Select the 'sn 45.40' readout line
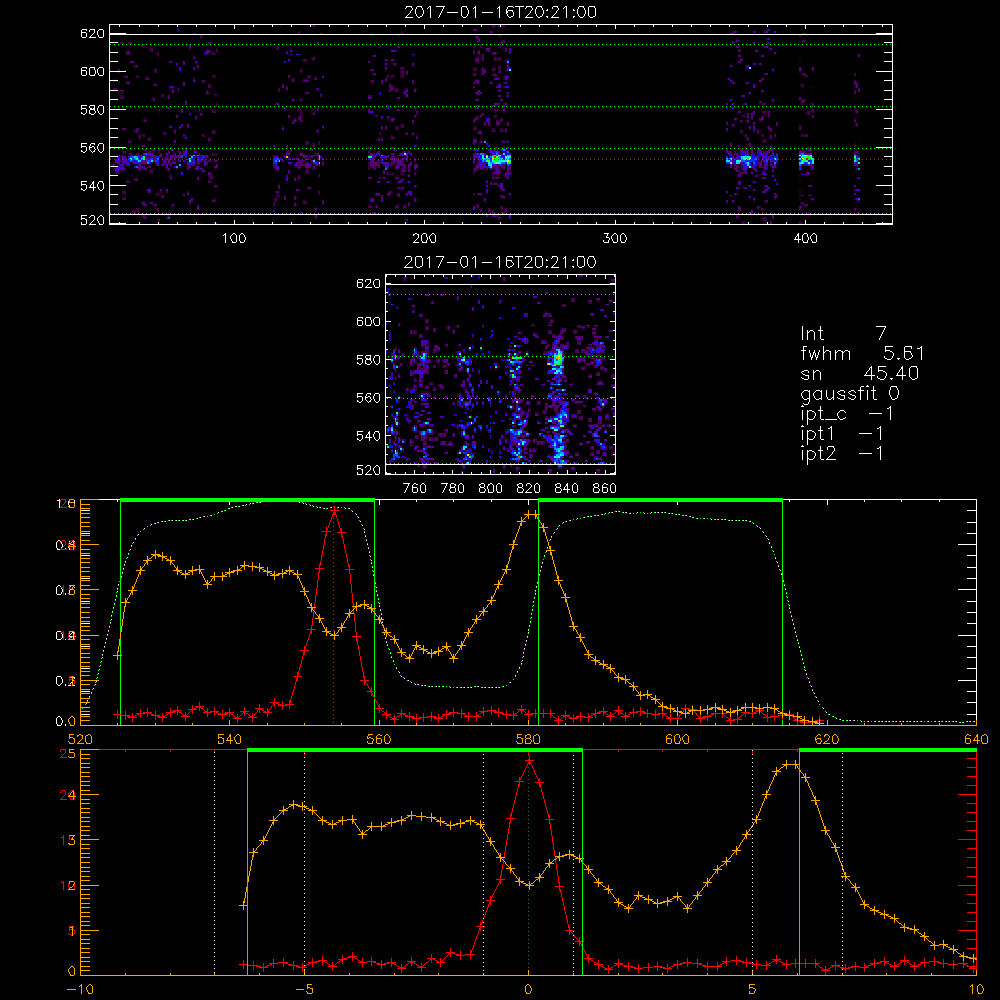 coord(860,373)
